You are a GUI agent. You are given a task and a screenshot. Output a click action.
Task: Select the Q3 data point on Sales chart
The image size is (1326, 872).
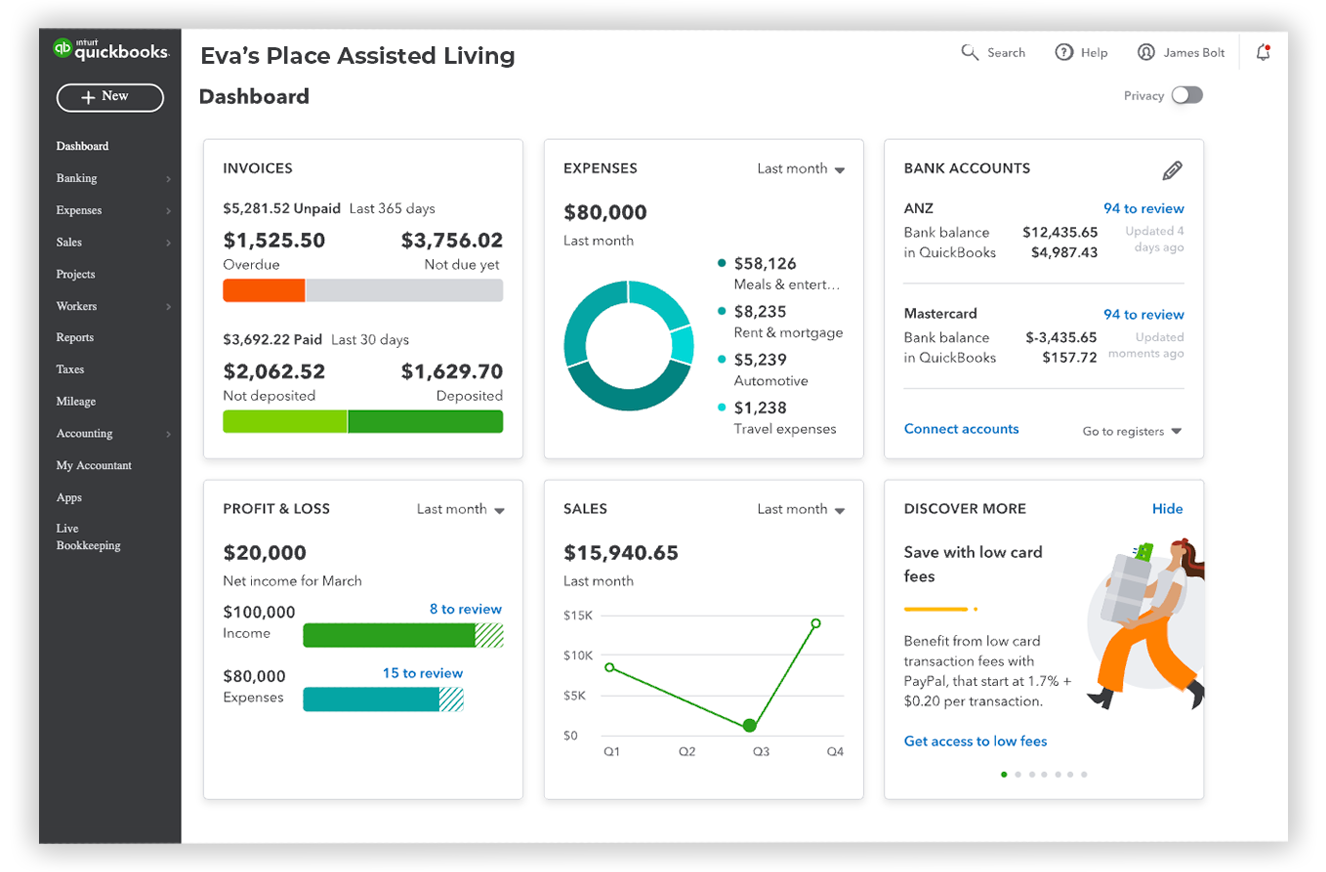(749, 724)
